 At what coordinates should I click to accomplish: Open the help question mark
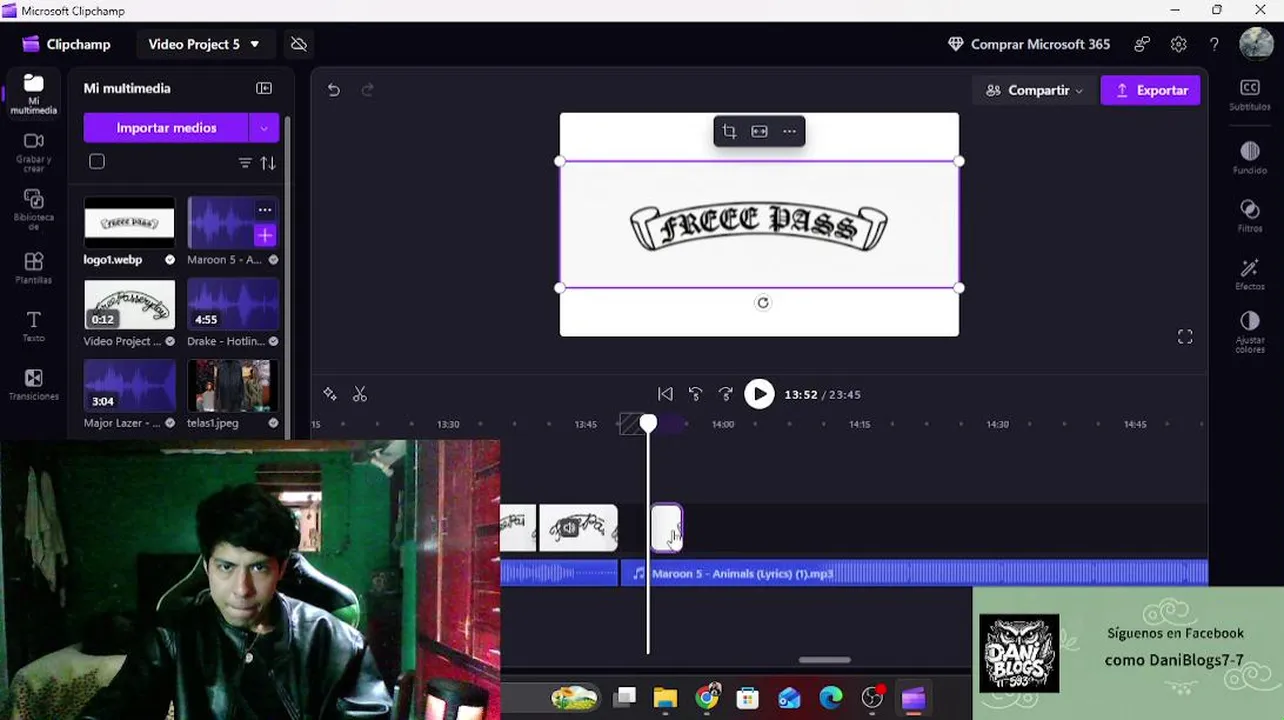1214,44
